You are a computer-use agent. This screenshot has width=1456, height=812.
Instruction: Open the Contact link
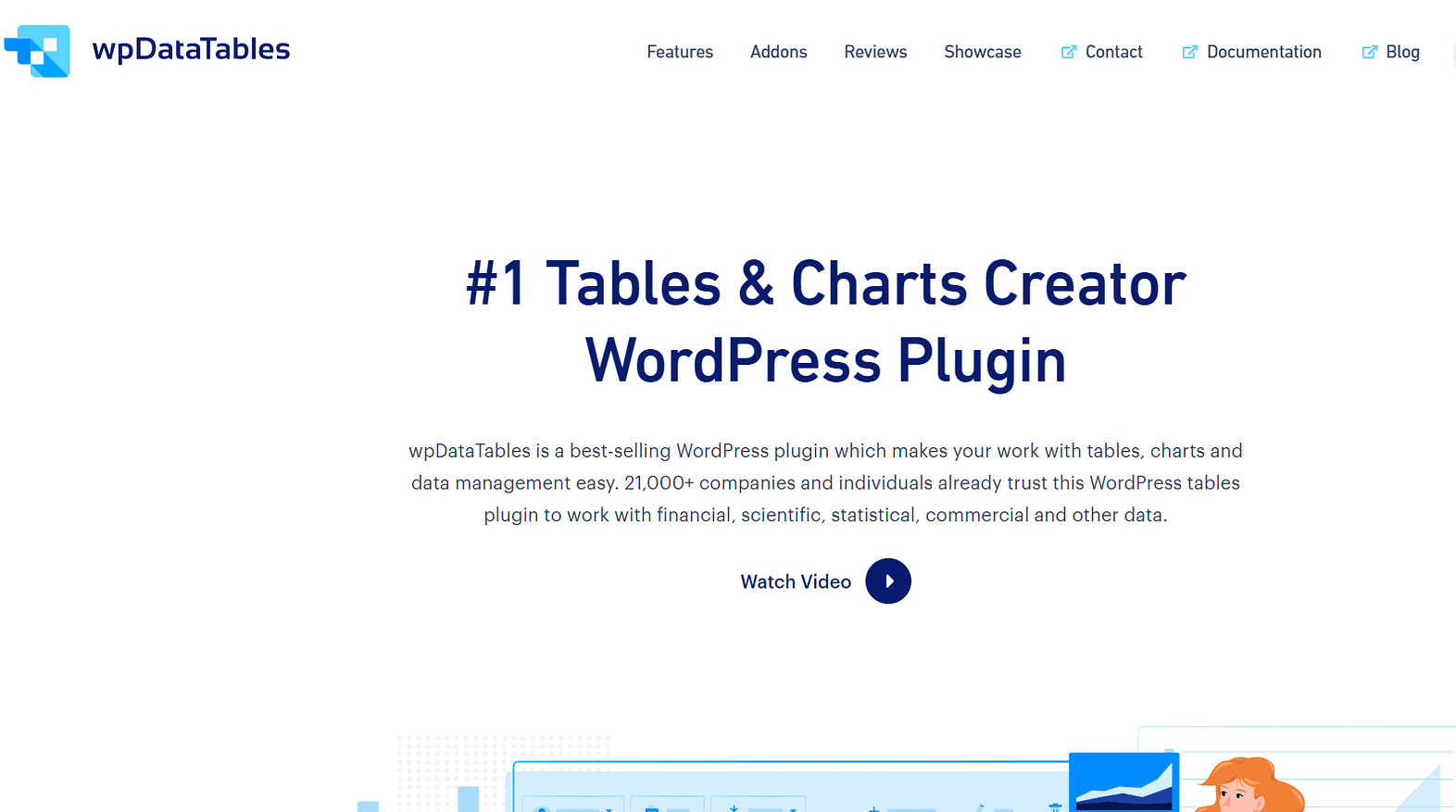pyautogui.click(x=1114, y=52)
